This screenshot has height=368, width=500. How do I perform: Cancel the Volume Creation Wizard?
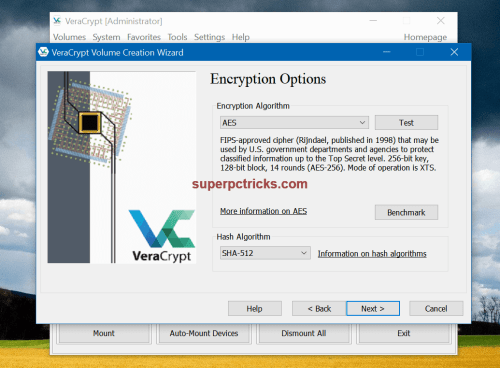click(436, 309)
